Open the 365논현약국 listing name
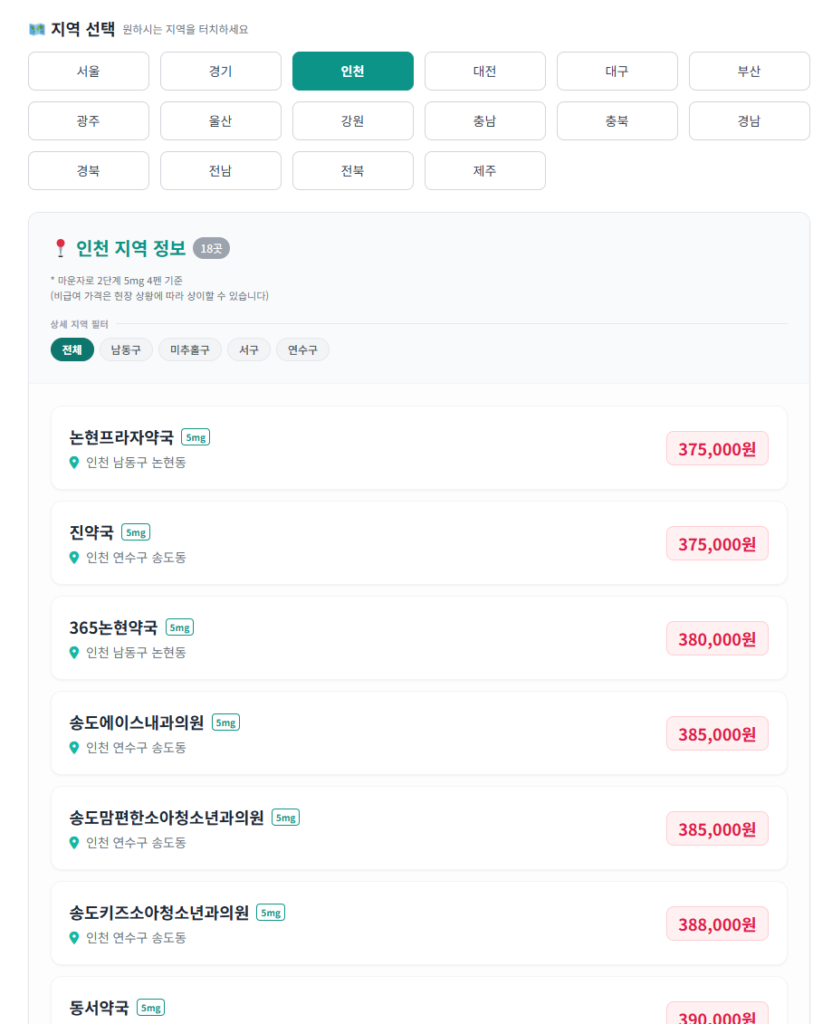The image size is (832, 1024). pos(113,627)
